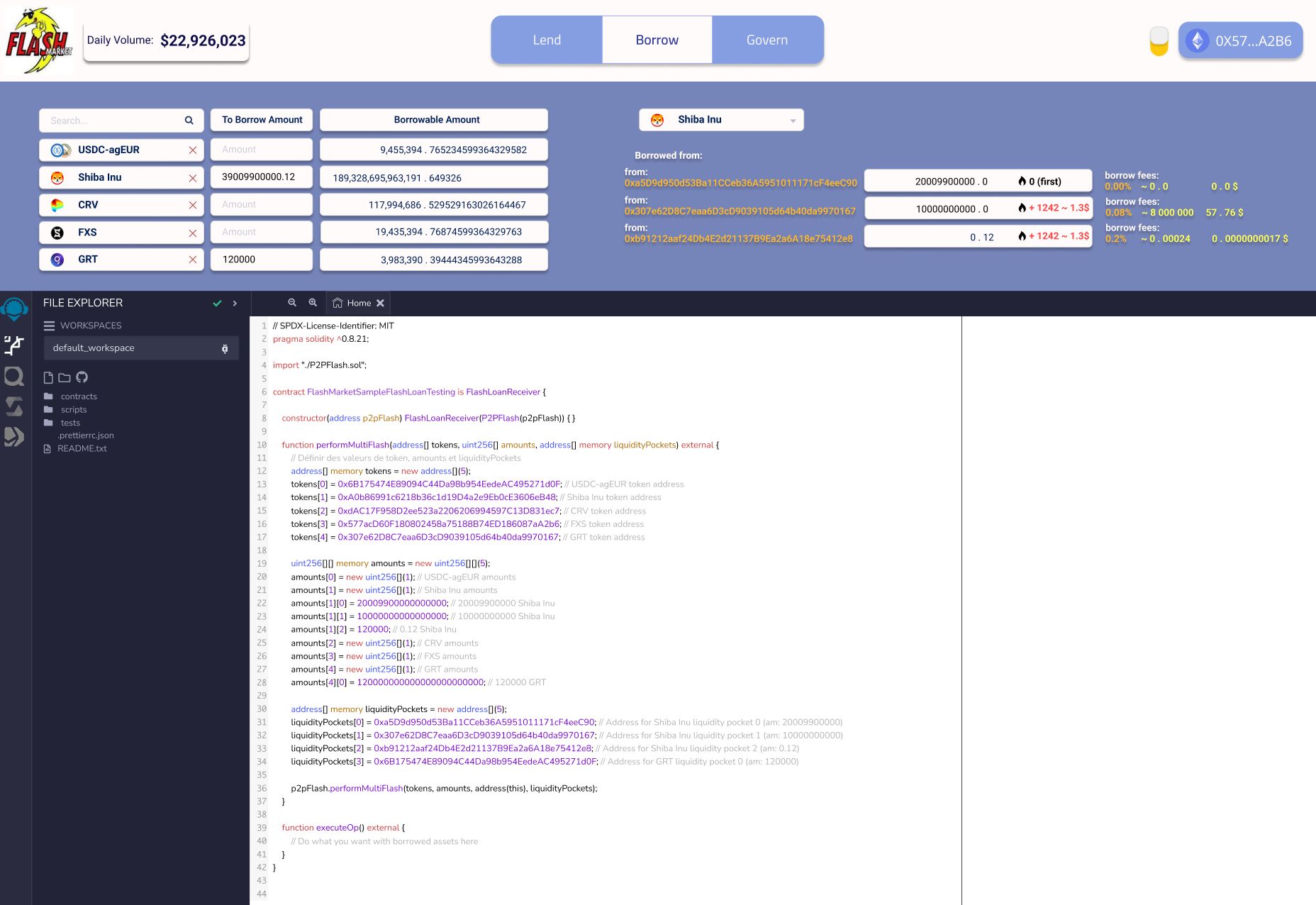Viewport: 1316px width, 905px height.
Task: Create a new folder with the folder icon
Action: (65, 377)
